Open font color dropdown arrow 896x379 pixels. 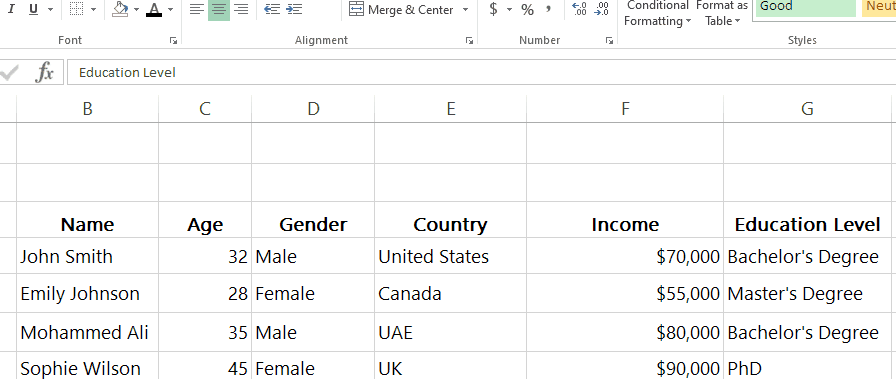click(x=170, y=9)
